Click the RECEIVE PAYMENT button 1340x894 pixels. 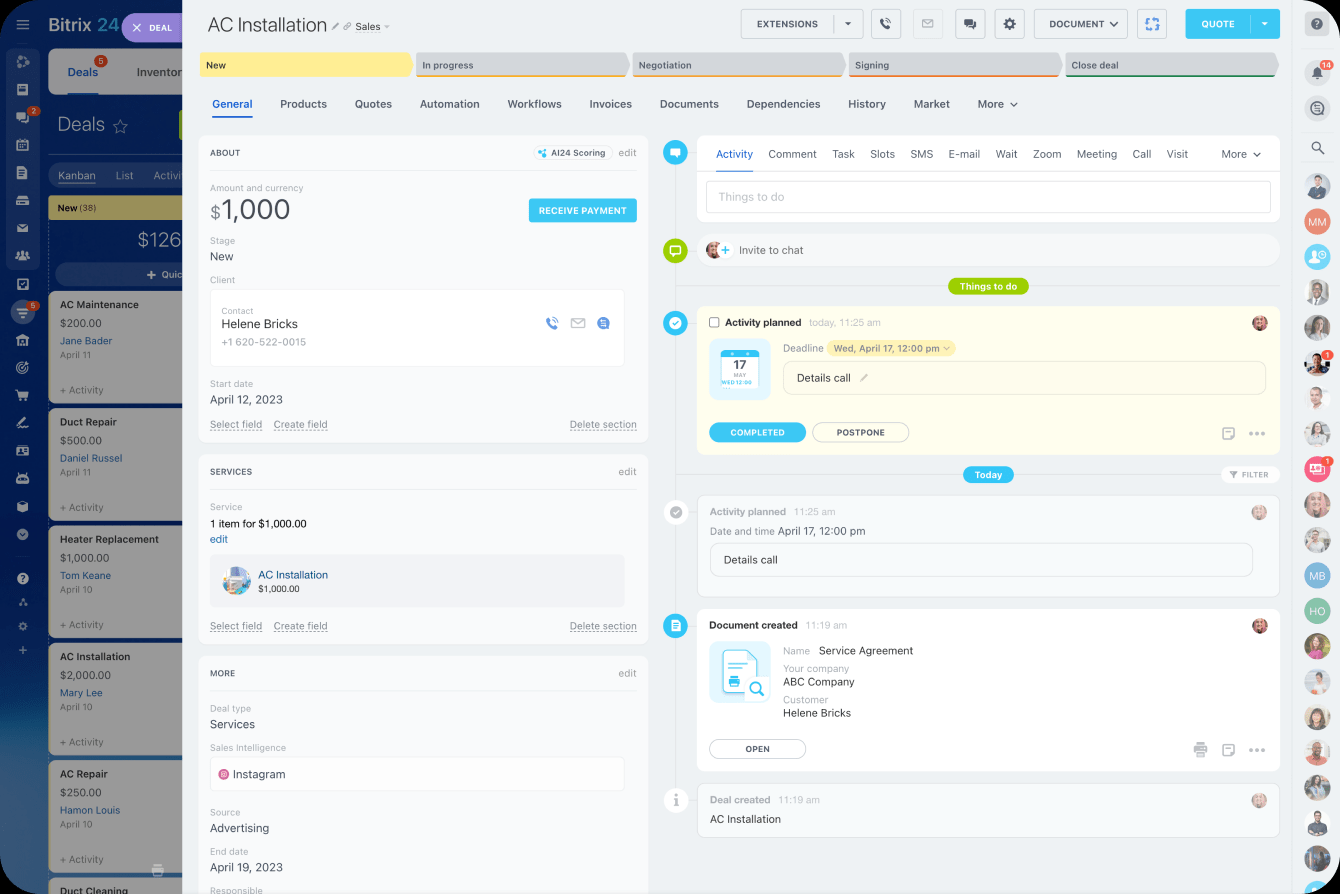point(582,210)
